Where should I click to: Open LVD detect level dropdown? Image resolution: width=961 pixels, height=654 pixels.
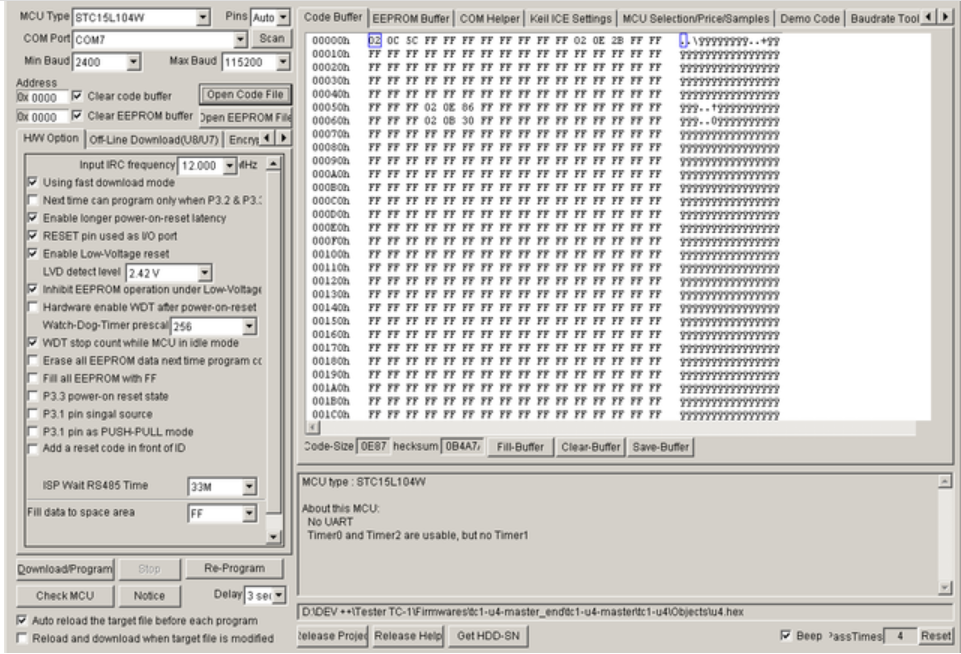(205, 273)
